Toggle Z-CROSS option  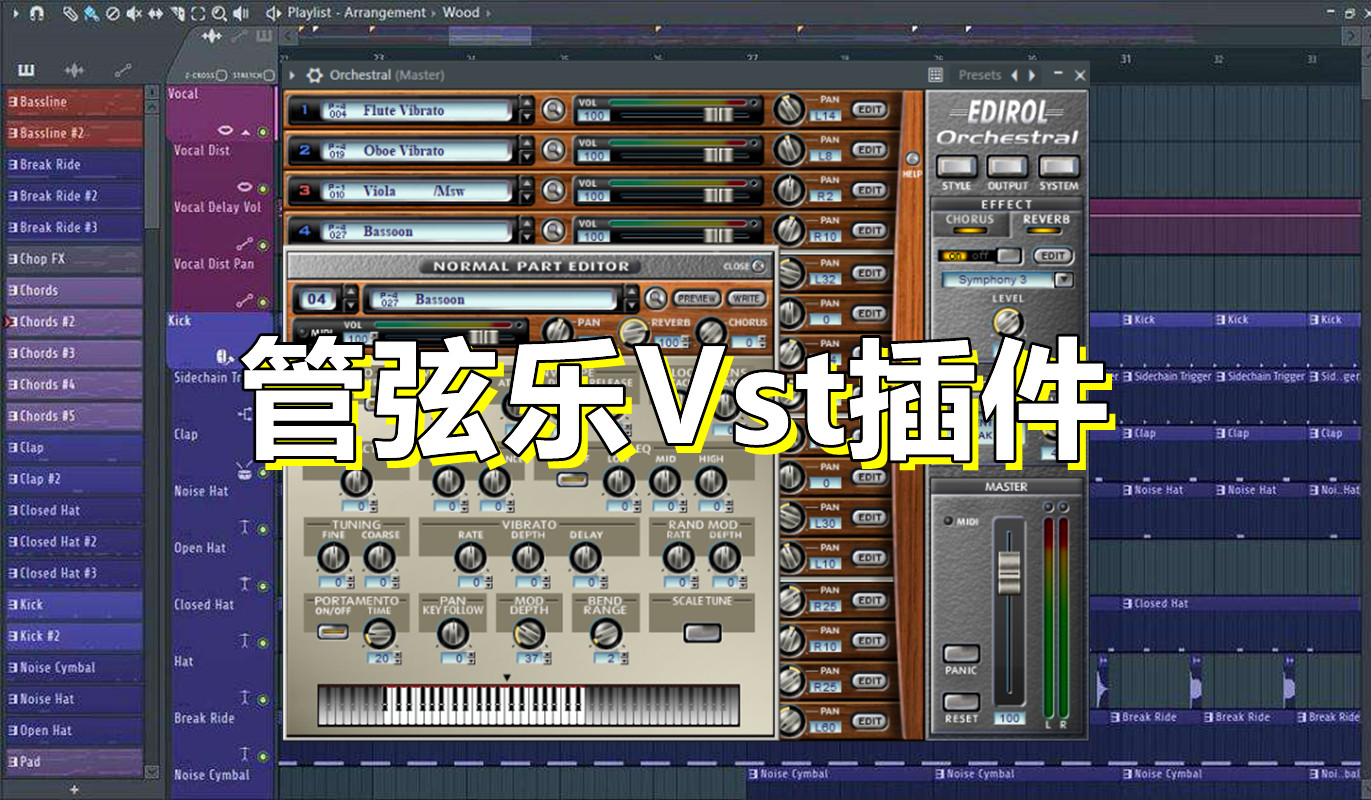220,75
